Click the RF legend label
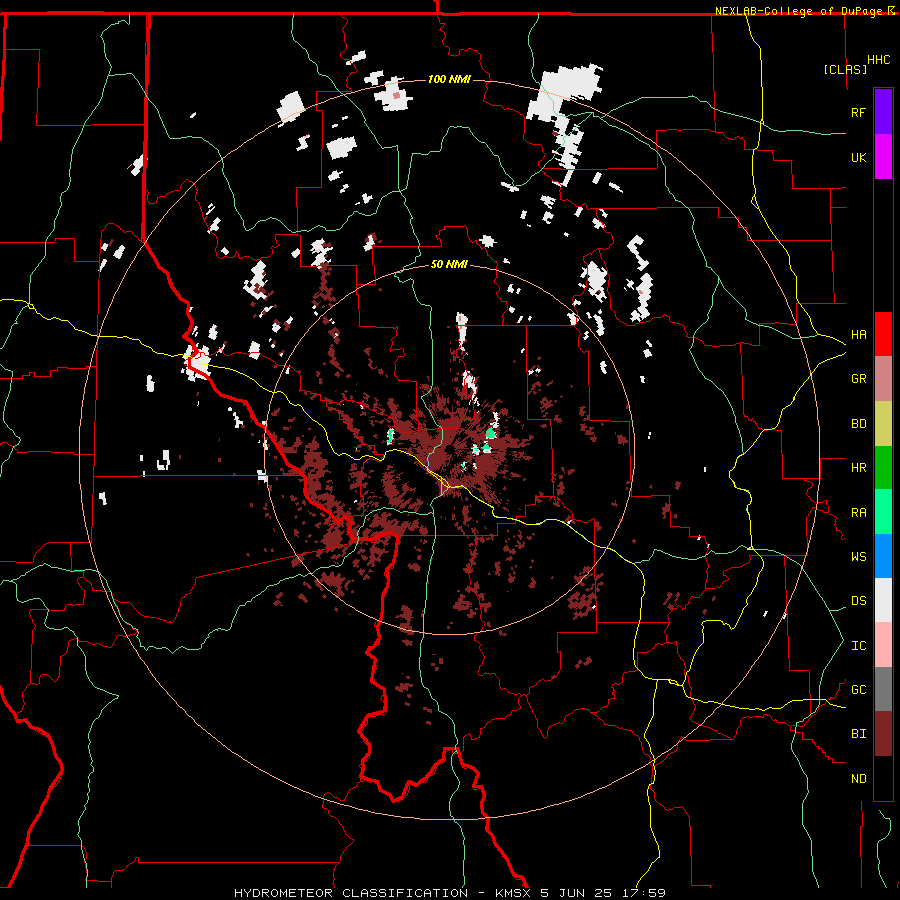Viewport: 900px width, 900px height. coord(858,112)
